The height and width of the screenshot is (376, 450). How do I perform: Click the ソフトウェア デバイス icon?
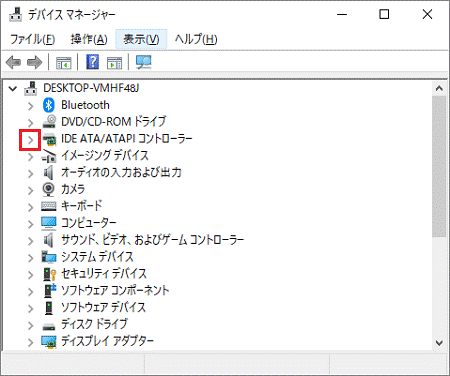[x=49, y=308]
